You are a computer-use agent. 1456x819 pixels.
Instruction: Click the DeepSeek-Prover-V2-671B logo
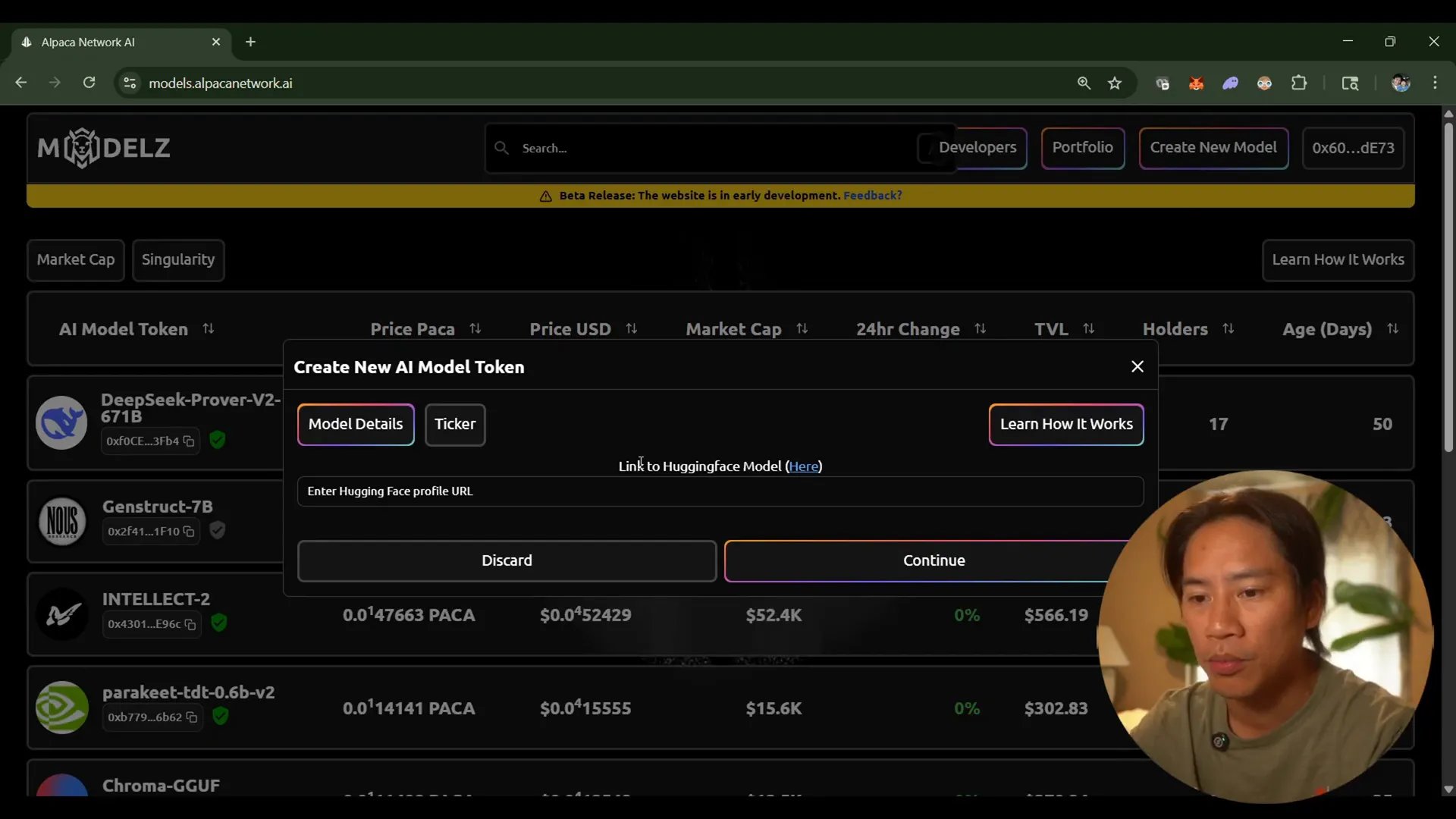point(61,423)
